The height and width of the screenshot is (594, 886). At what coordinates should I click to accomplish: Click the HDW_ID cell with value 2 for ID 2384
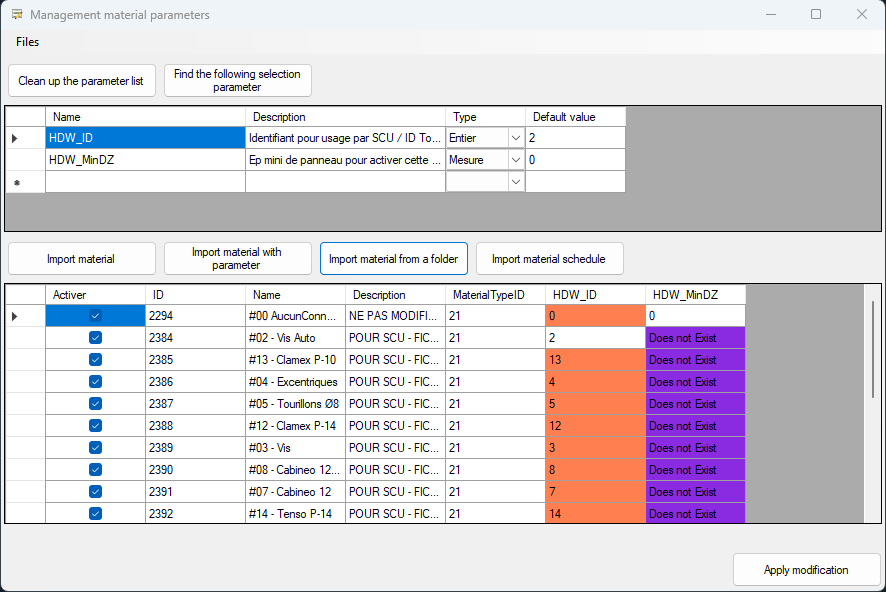click(596, 338)
